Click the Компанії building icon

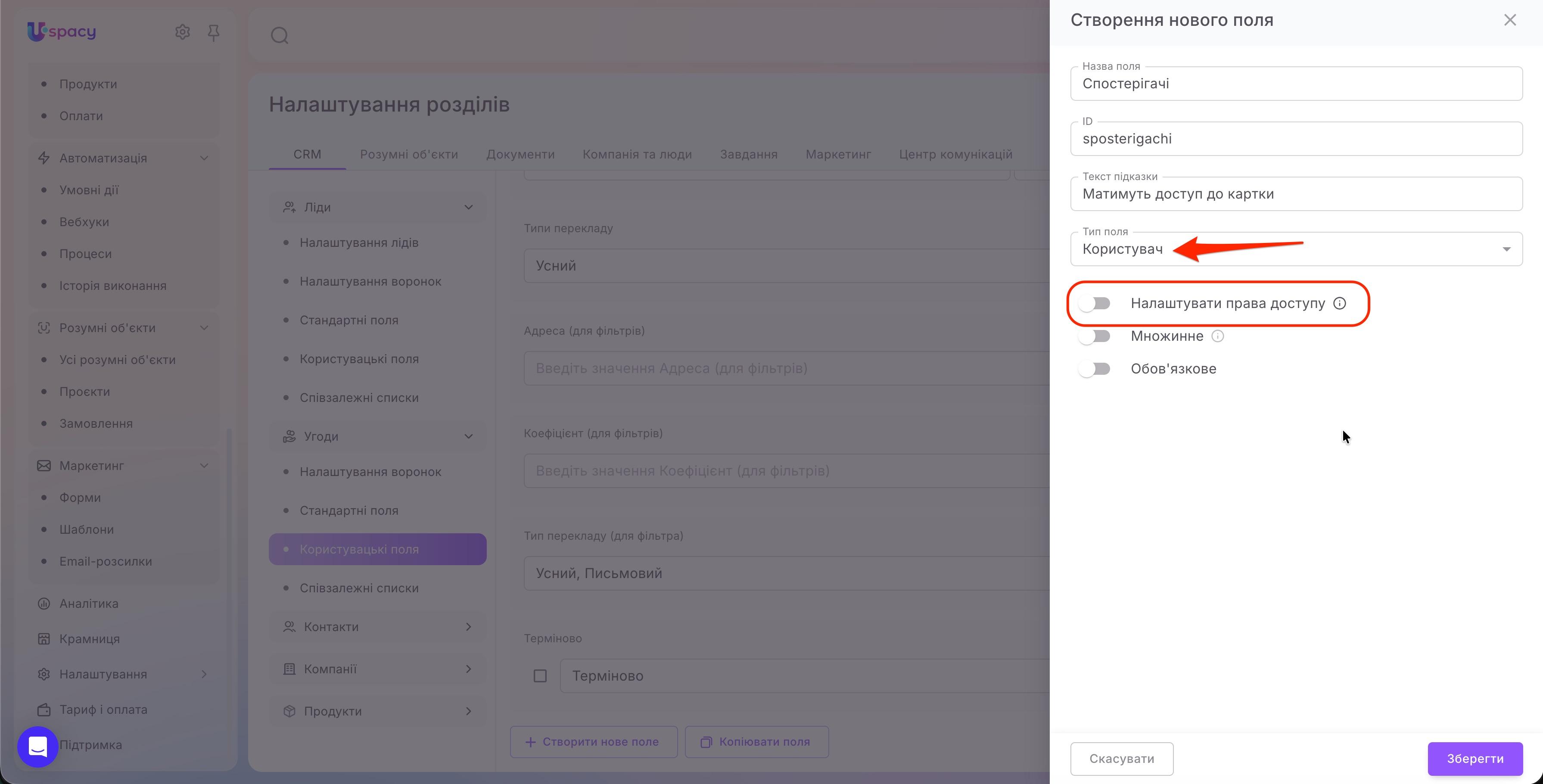pos(289,669)
